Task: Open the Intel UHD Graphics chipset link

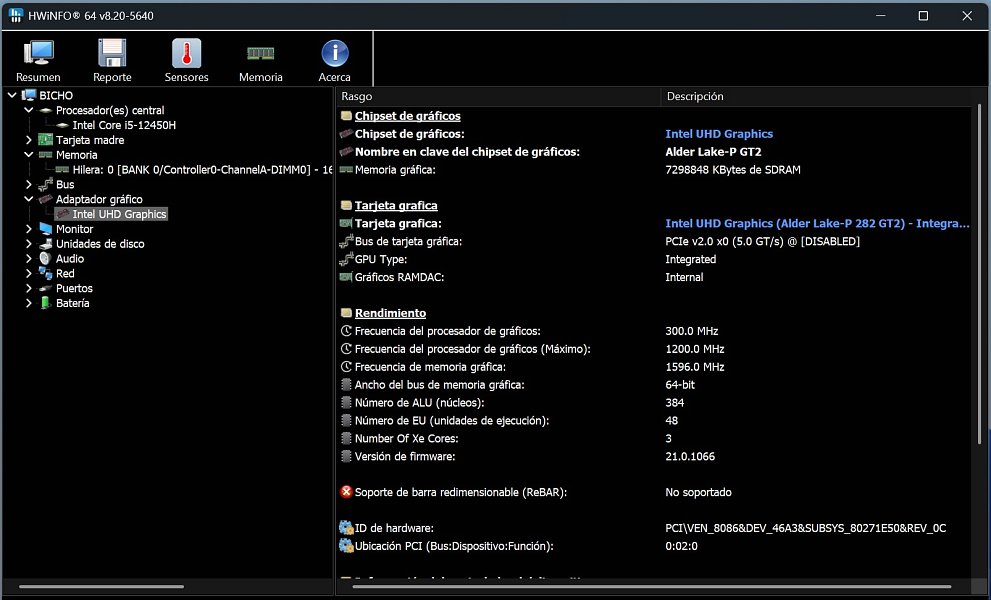Action: point(719,134)
